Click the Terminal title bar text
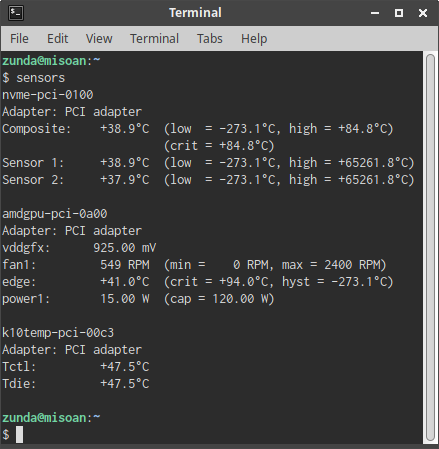 [x=195, y=13]
